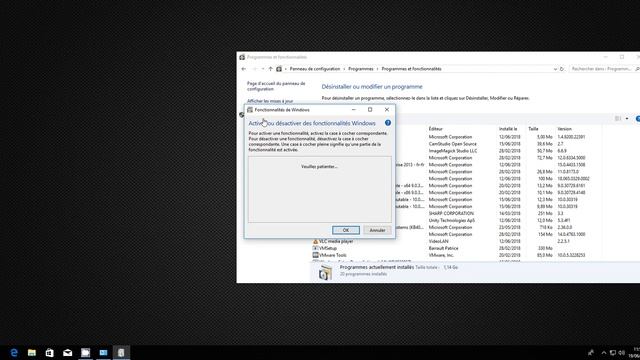The width and height of the screenshot is (640, 360).
Task: Go back in Programmes et fonctionnalités window
Action: click(244, 69)
